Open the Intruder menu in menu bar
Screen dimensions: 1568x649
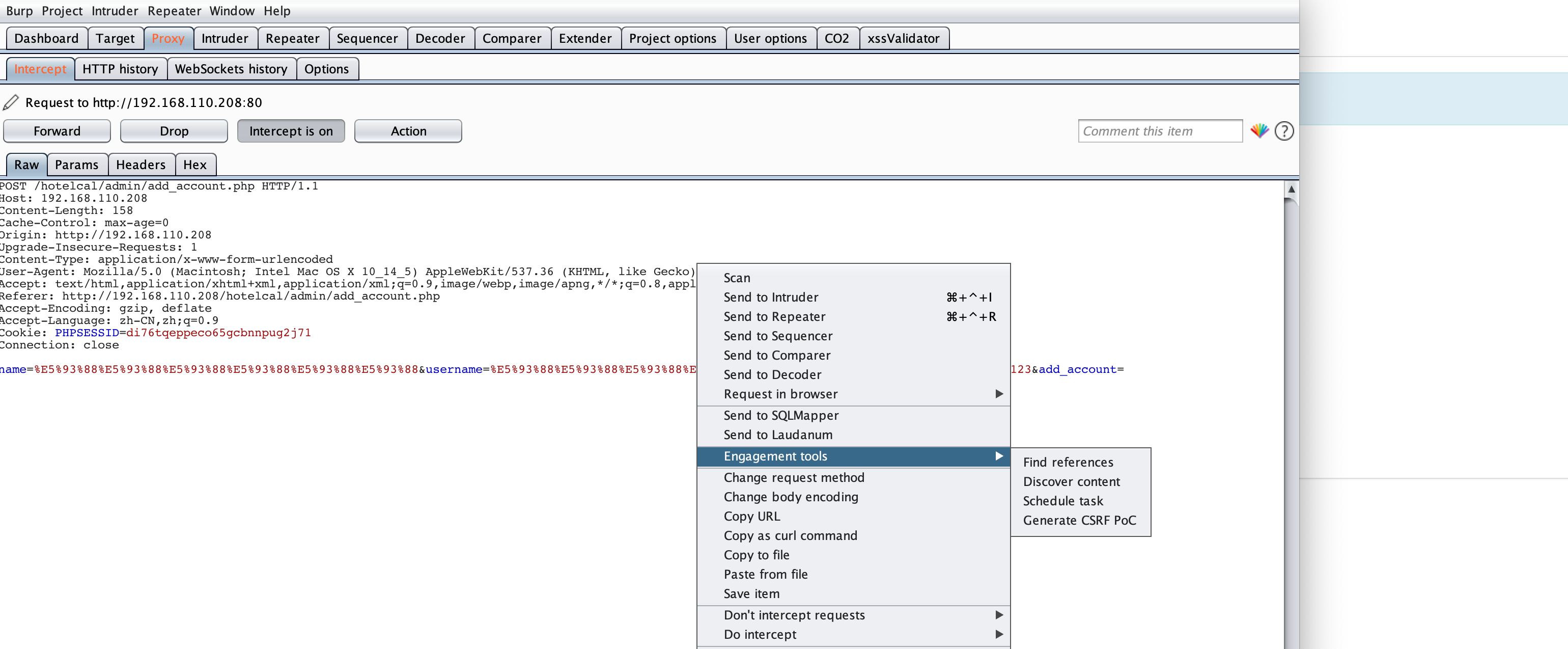coord(115,11)
